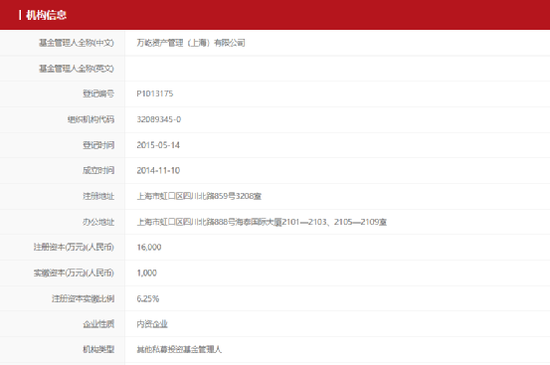The image size is (550, 365).
Task: Select organization code 32089345-0
Action: pos(159,119)
